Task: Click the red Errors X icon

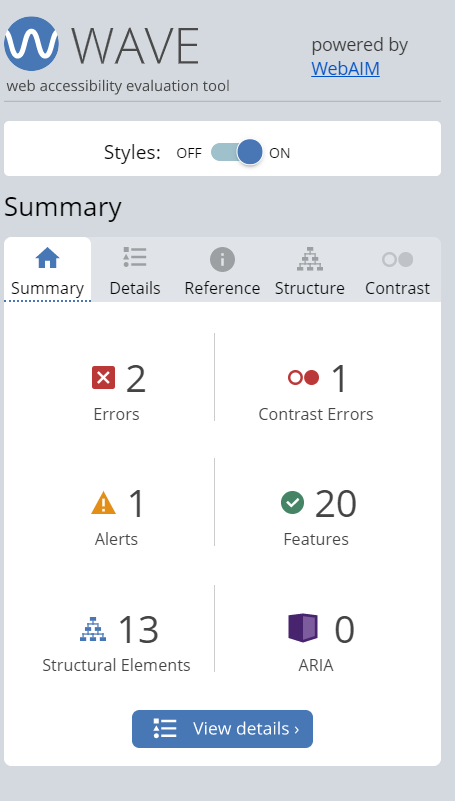Action: click(103, 378)
